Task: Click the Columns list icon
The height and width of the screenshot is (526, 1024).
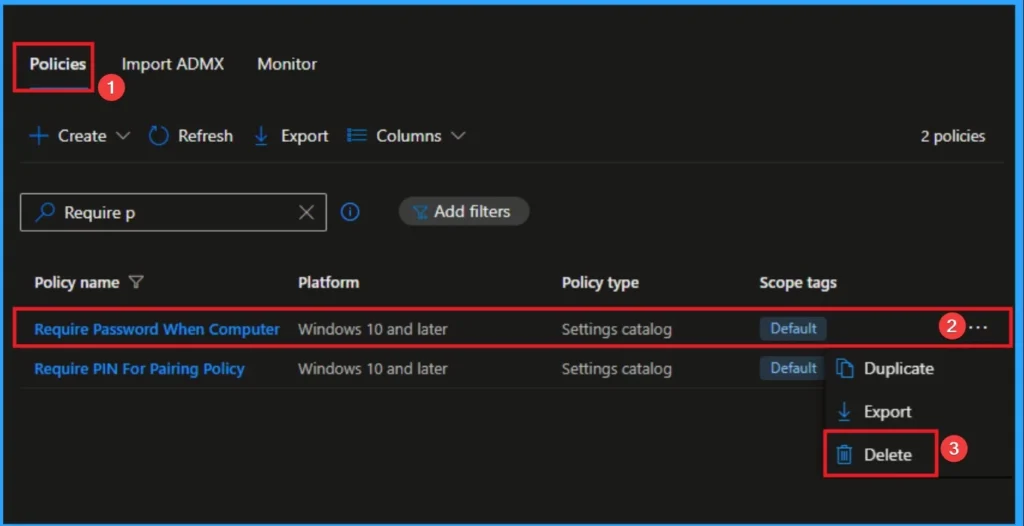Action: [357, 135]
